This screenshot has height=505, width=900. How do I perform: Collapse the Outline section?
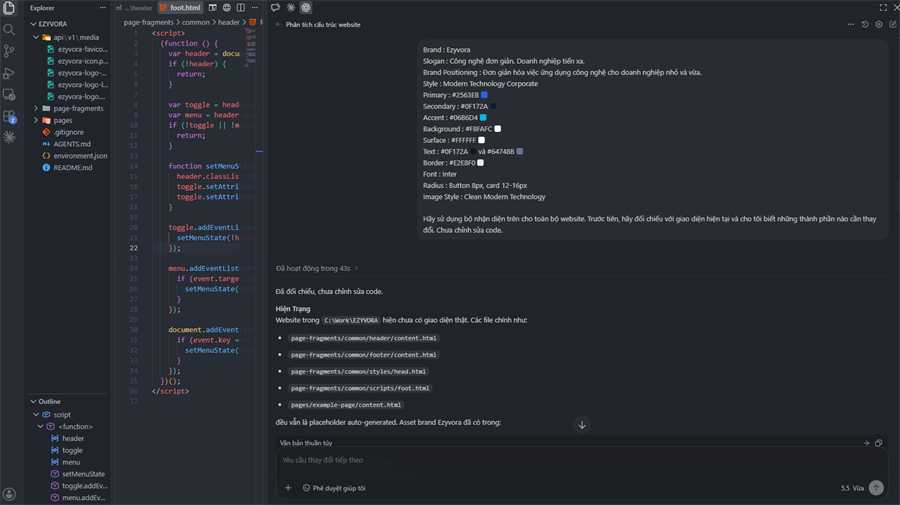pos(33,402)
